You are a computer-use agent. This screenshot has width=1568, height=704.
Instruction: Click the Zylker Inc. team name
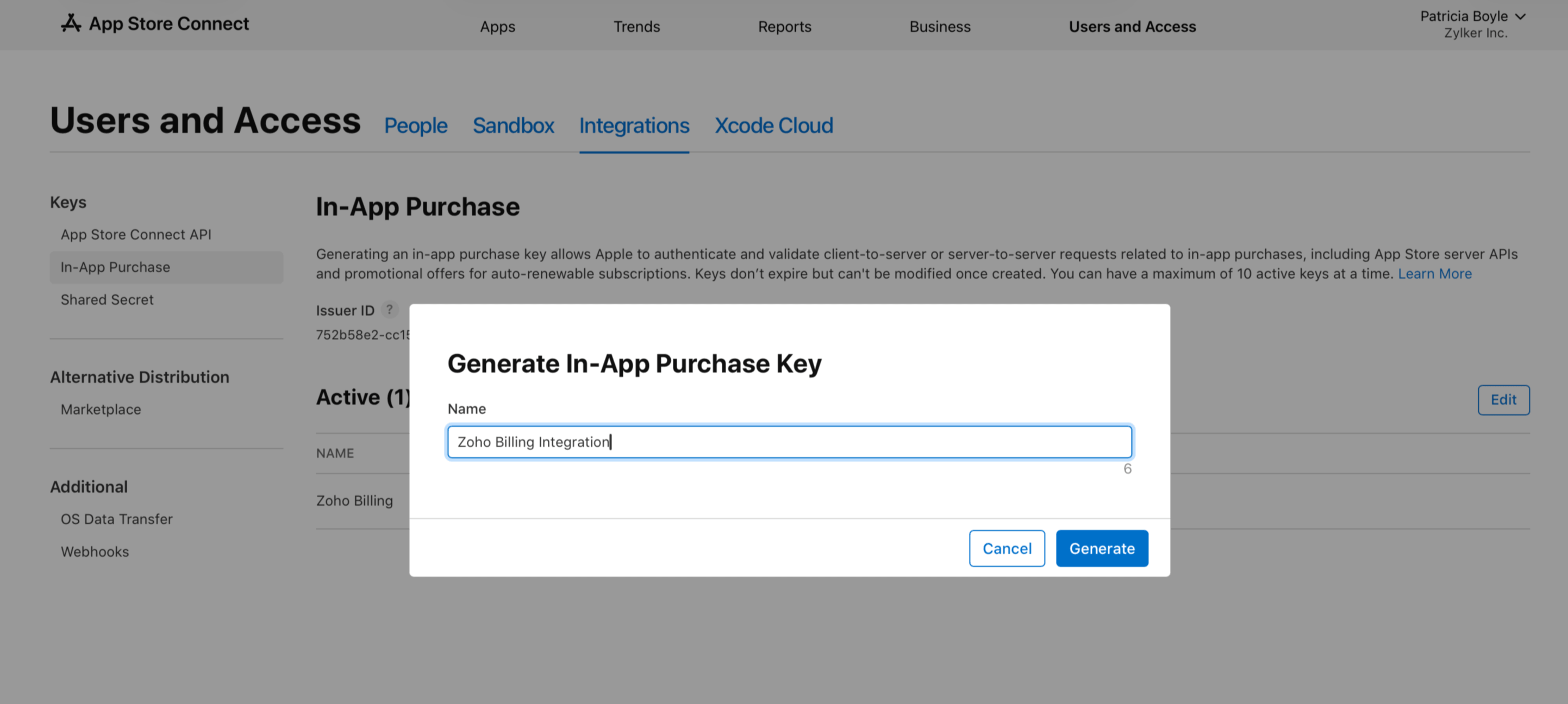1475,34
